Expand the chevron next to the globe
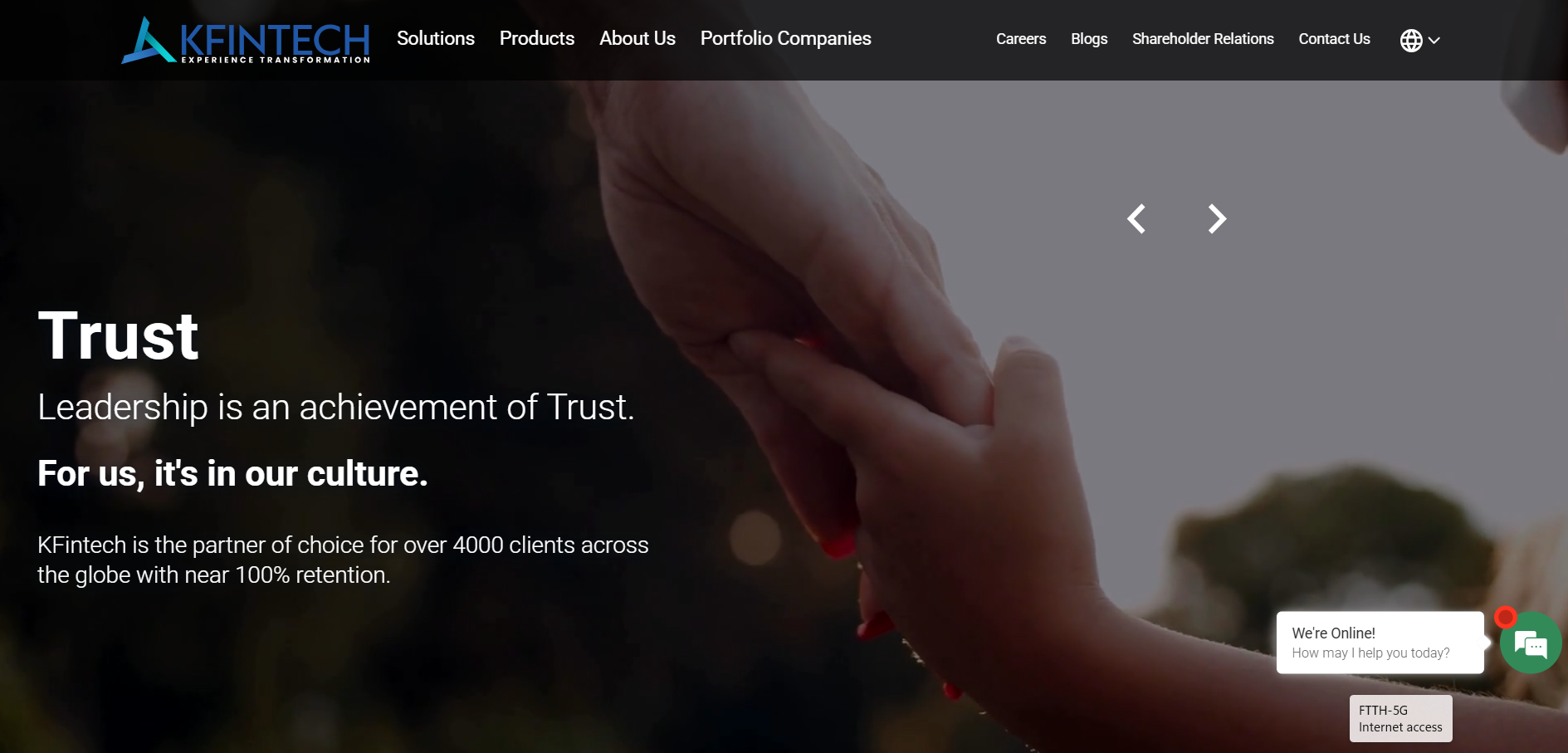The width and height of the screenshot is (1568, 753). click(1434, 40)
